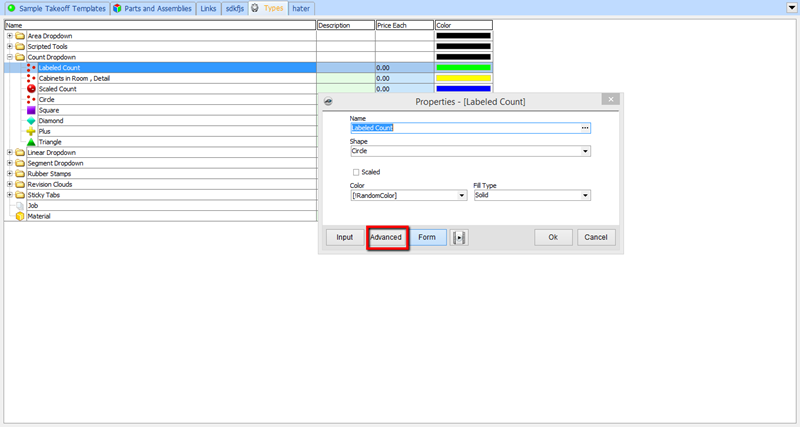Viewport: 800px width, 427px height.
Task: Click the Material cube icon
Action: point(20,216)
